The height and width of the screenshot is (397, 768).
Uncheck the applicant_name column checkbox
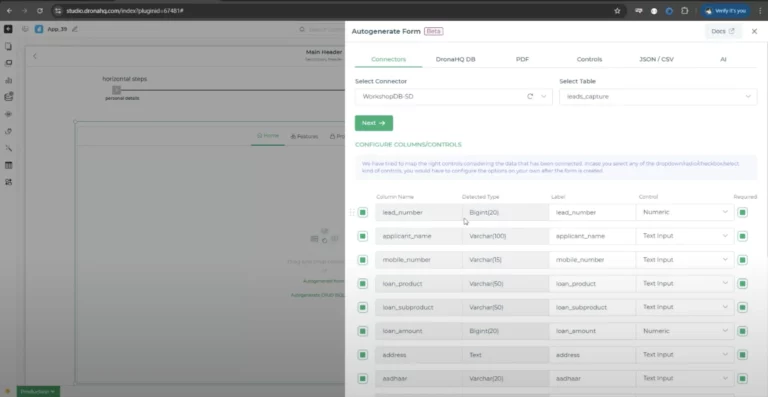(362, 236)
